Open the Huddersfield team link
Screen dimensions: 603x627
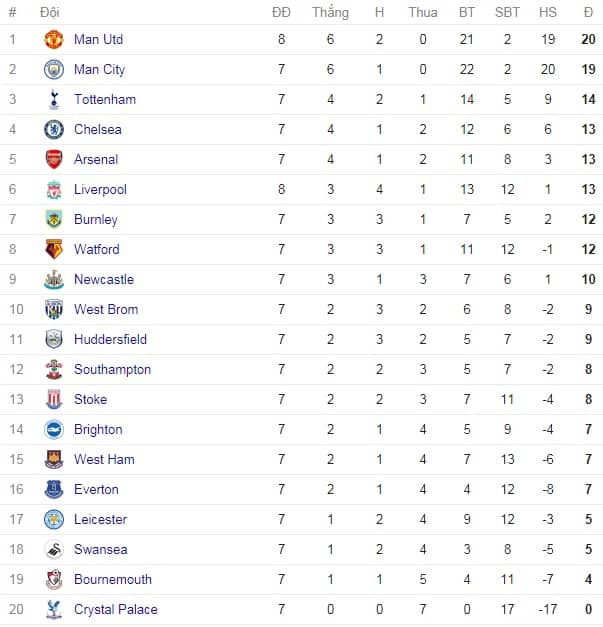coord(110,339)
